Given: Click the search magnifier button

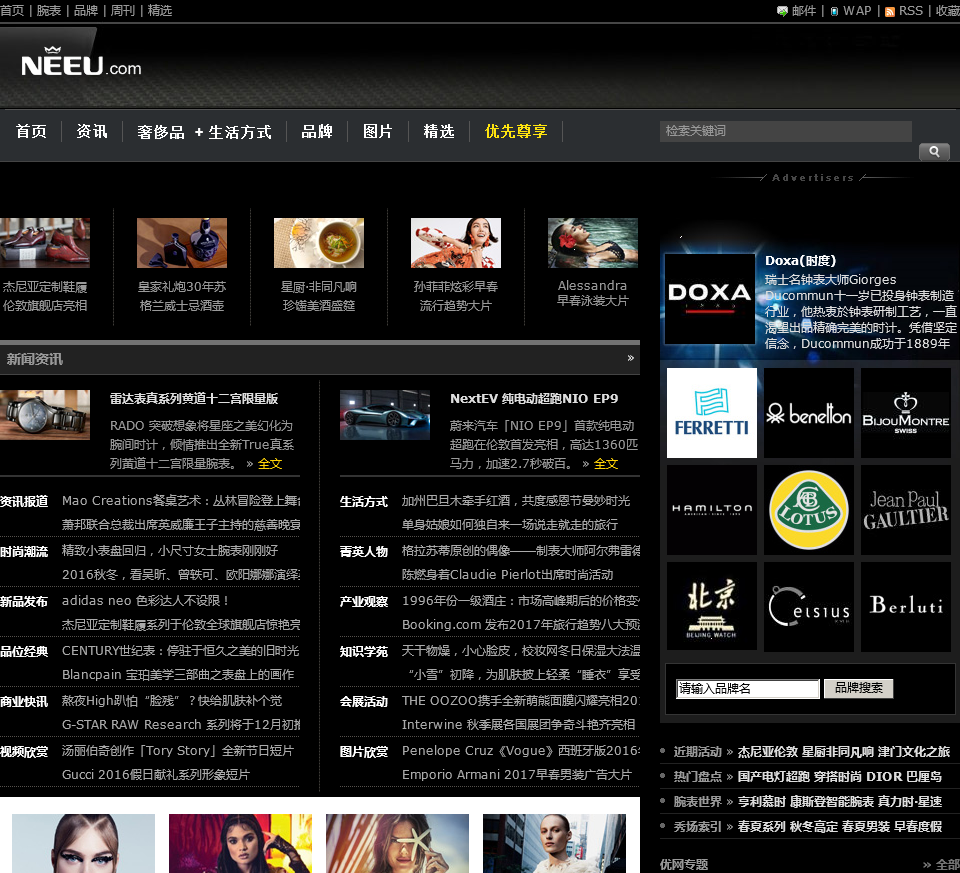Looking at the screenshot, I should coord(934,152).
